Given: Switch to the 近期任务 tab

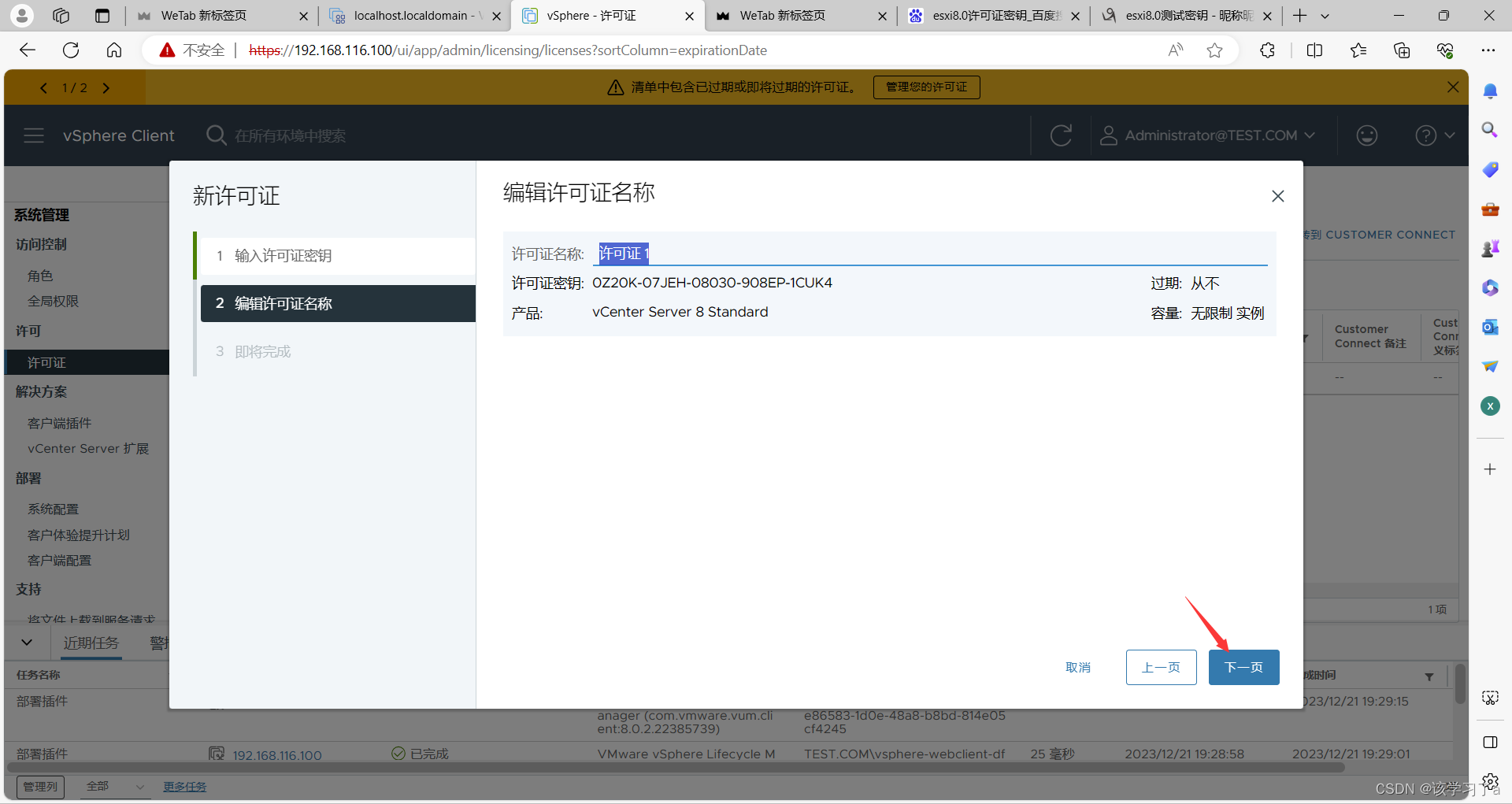Looking at the screenshot, I should [x=91, y=643].
